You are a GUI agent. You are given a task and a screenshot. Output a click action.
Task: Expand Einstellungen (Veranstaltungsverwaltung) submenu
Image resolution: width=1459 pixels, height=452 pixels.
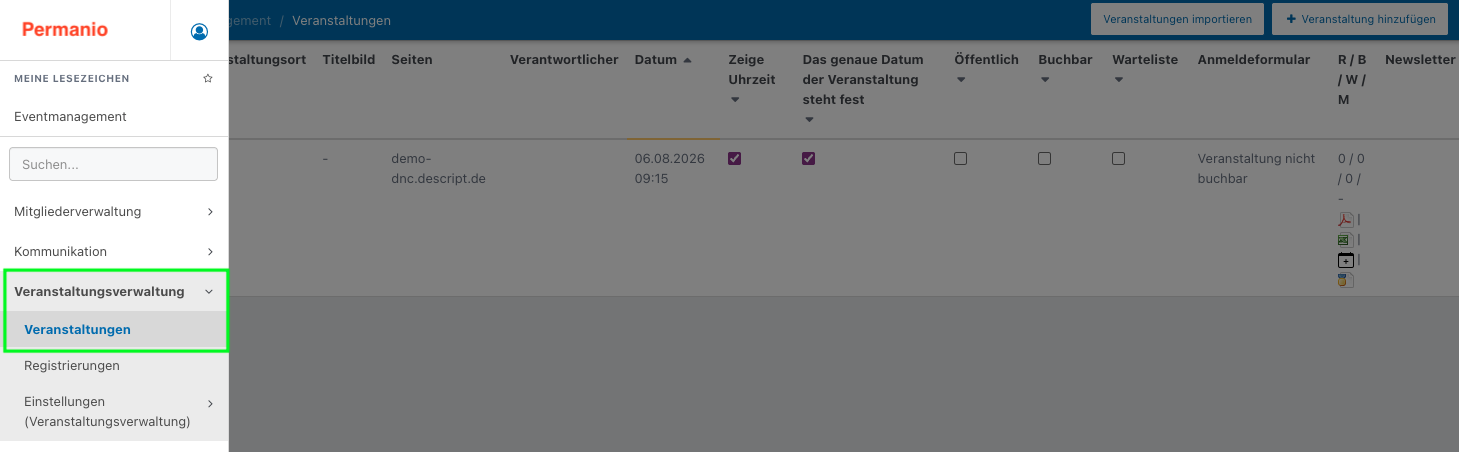click(114, 412)
